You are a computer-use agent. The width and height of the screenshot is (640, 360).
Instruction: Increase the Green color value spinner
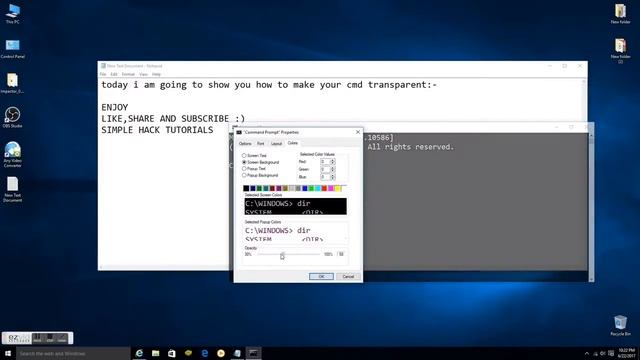[333, 168]
